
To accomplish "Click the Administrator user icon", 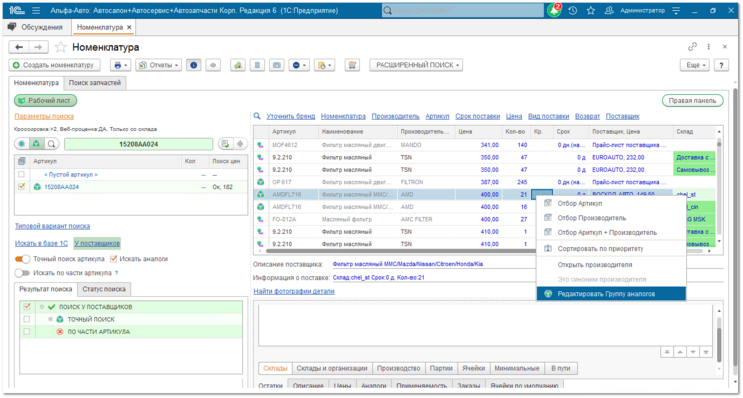I will point(609,10).
